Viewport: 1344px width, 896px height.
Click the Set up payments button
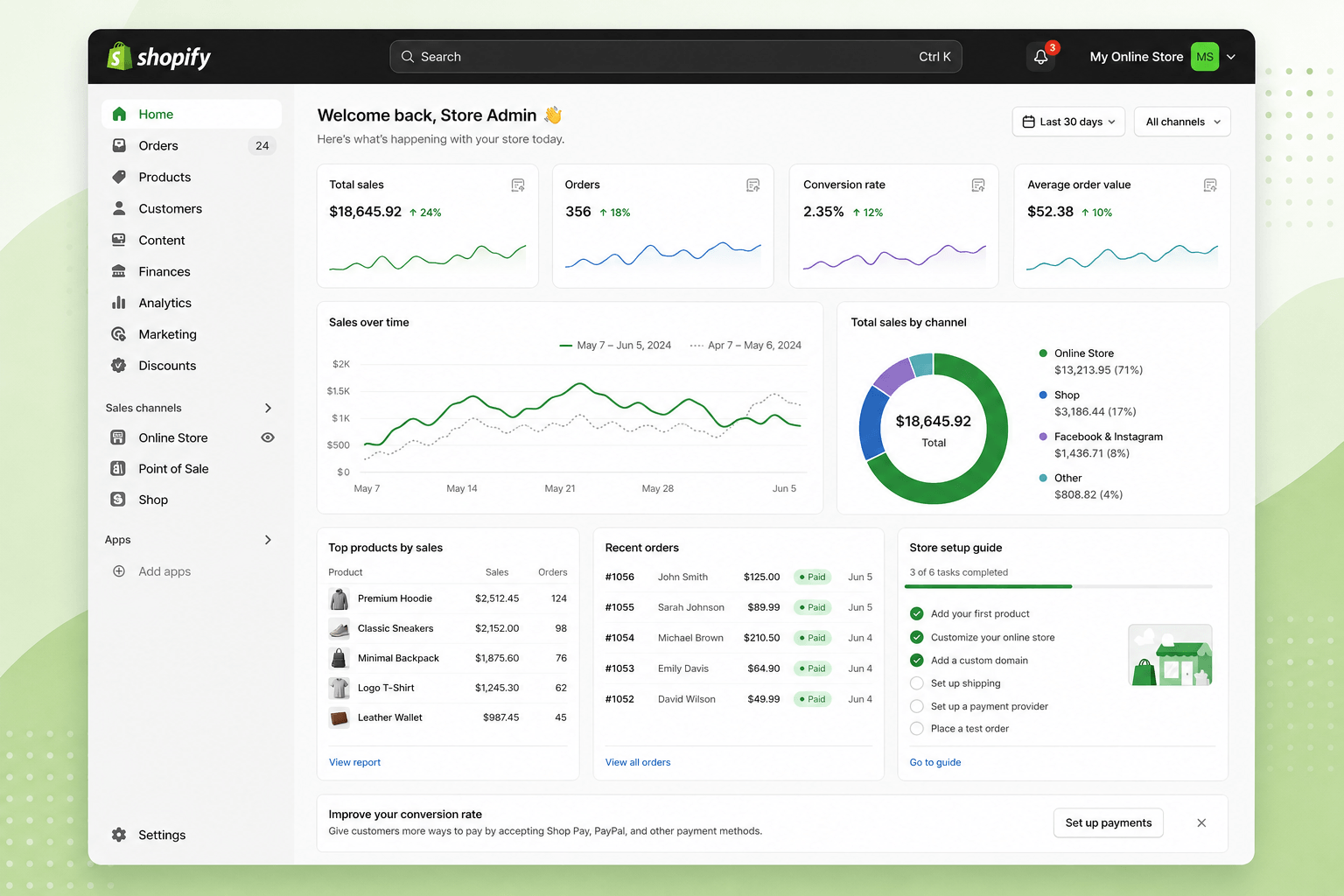click(x=1109, y=823)
